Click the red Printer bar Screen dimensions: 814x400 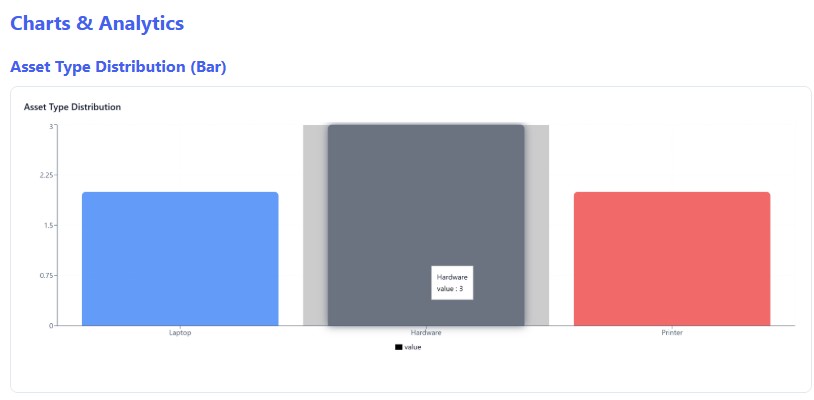click(672, 258)
